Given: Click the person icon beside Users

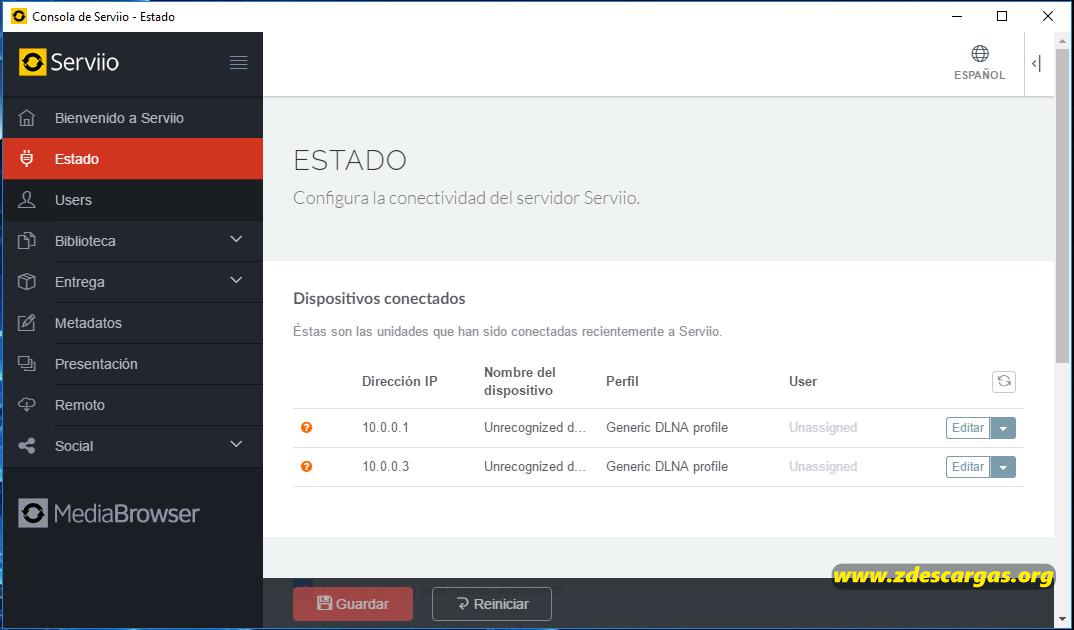Looking at the screenshot, I should [27, 200].
